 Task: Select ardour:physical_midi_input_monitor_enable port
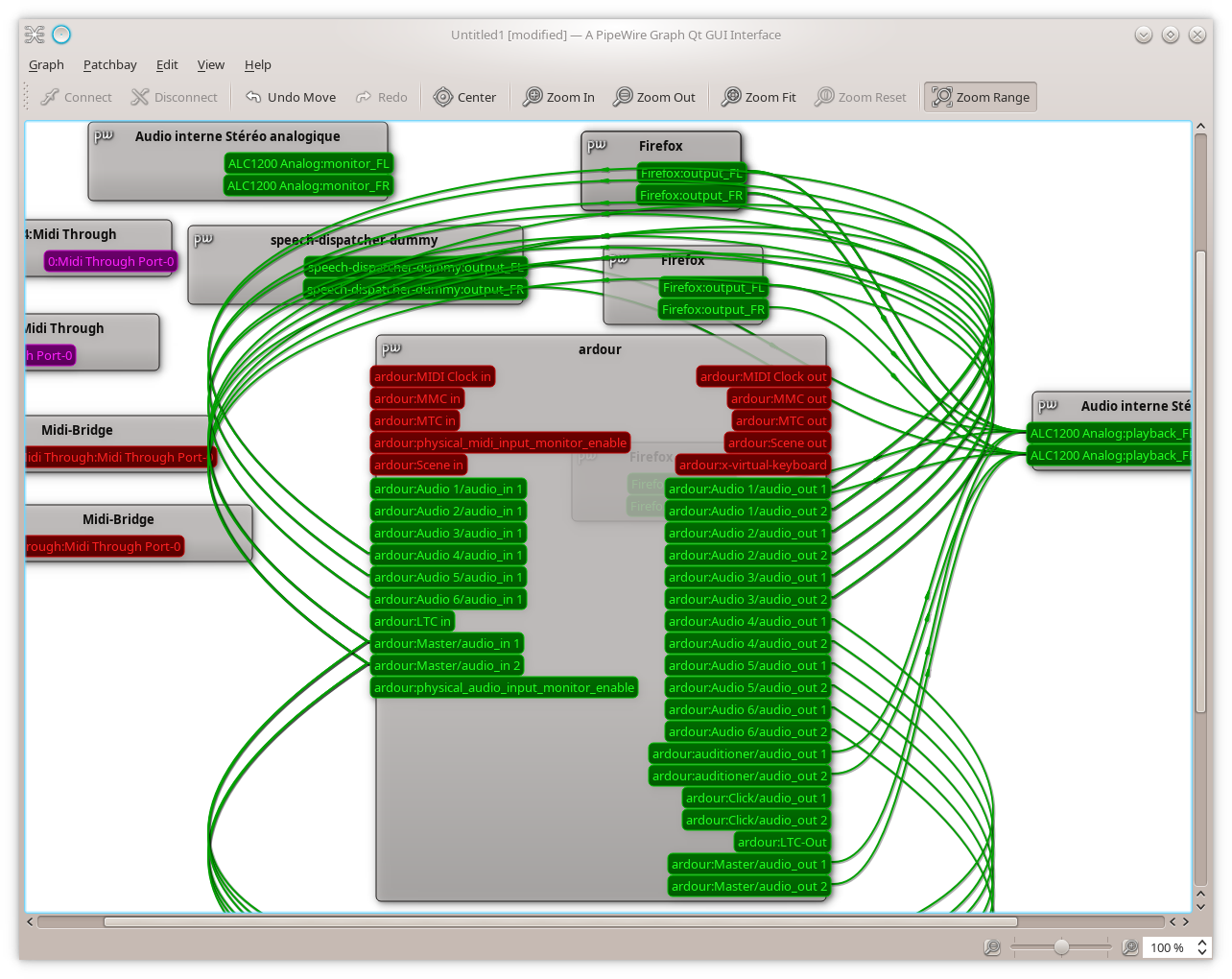click(x=501, y=443)
